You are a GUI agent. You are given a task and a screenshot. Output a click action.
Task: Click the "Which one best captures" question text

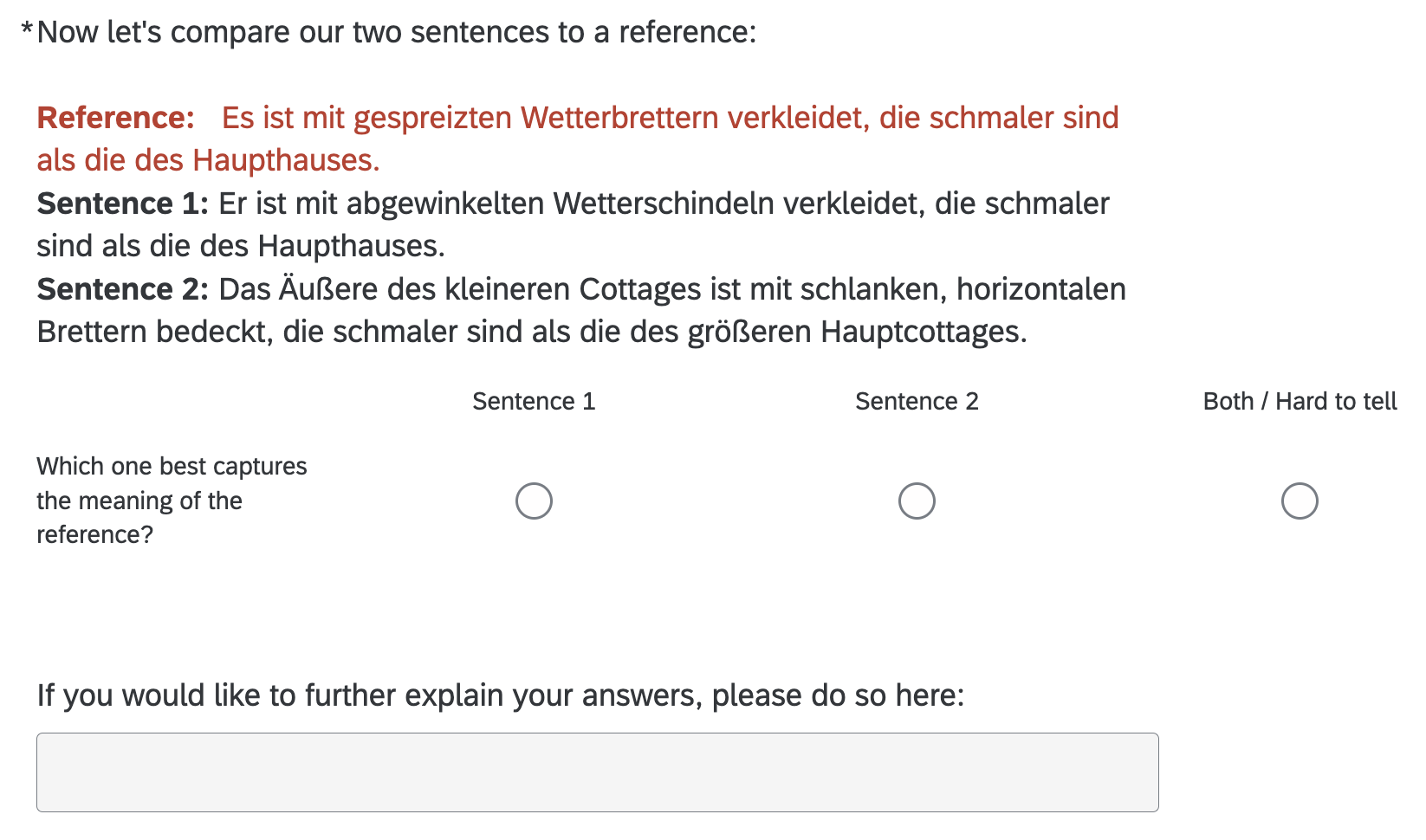[172, 467]
